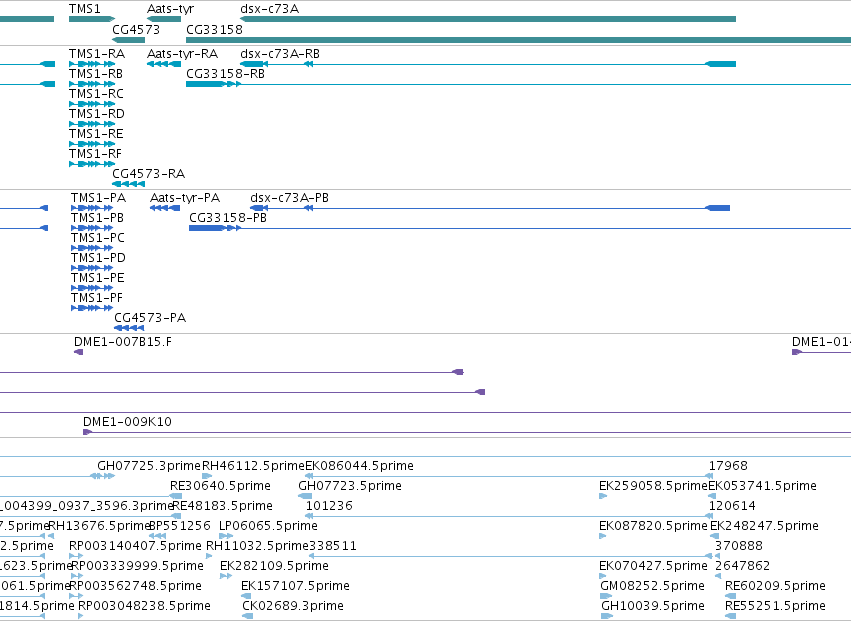The height and width of the screenshot is (621, 851).
Task: Select protein TMS1-PB
Action: coord(98,218)
